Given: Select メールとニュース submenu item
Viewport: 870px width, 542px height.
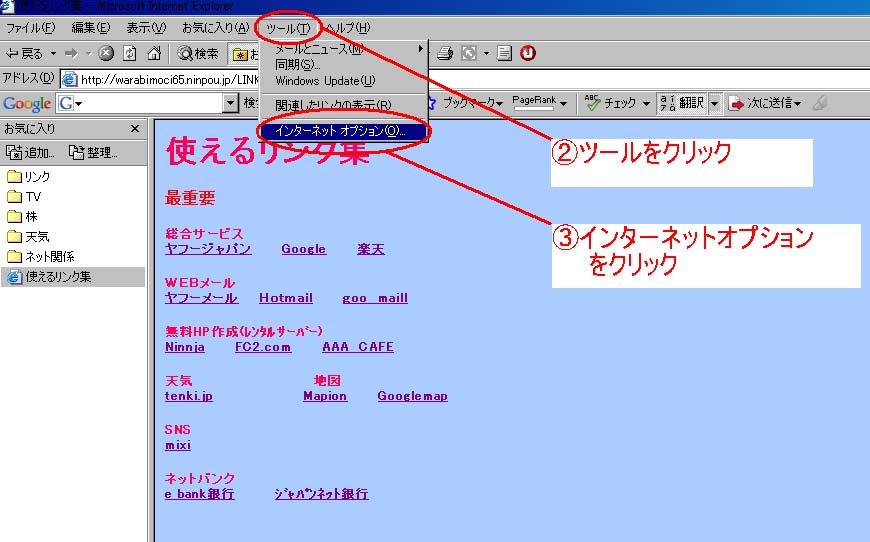Looking at the screenshot, I should (343, 49).
